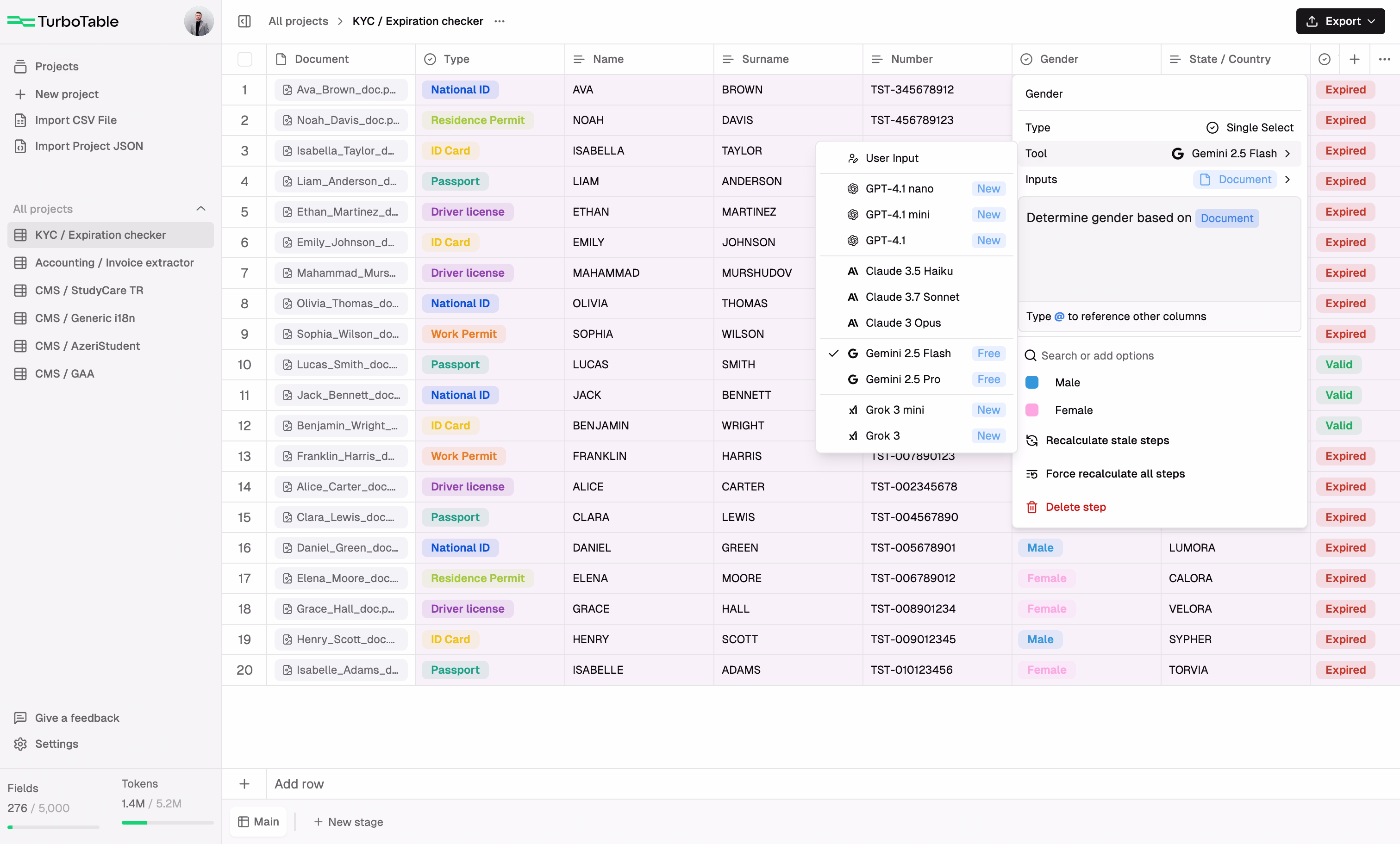Open the Type column header menu
1400x844 pixels.
490,59
